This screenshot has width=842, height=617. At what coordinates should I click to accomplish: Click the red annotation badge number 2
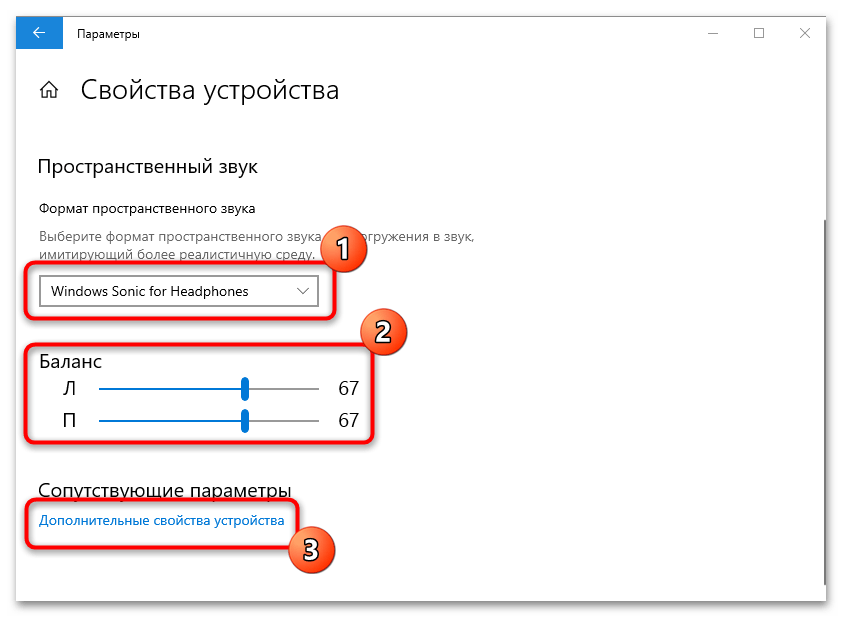point(381,331)
